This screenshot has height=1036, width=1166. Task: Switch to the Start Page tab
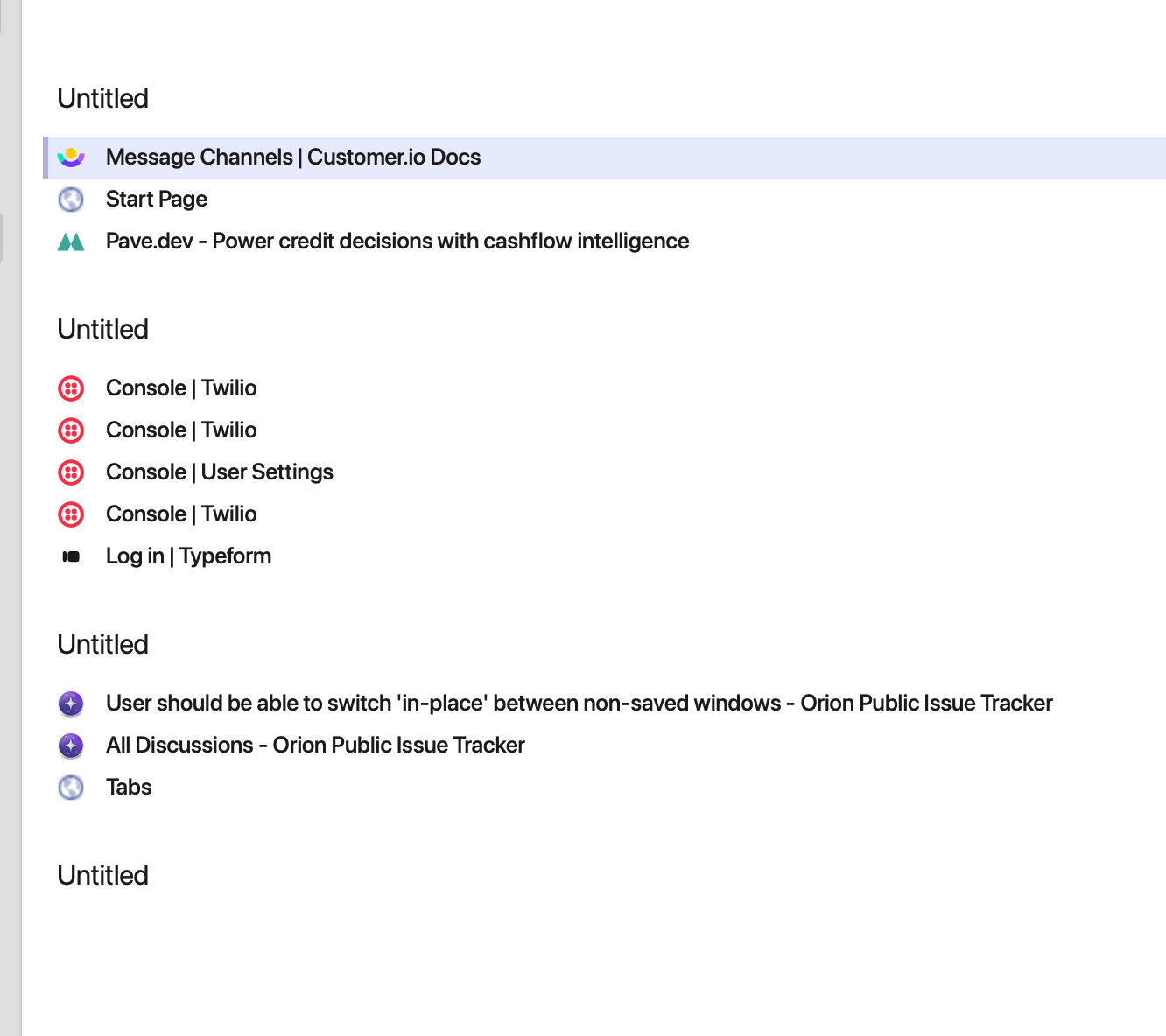[157, 199]
